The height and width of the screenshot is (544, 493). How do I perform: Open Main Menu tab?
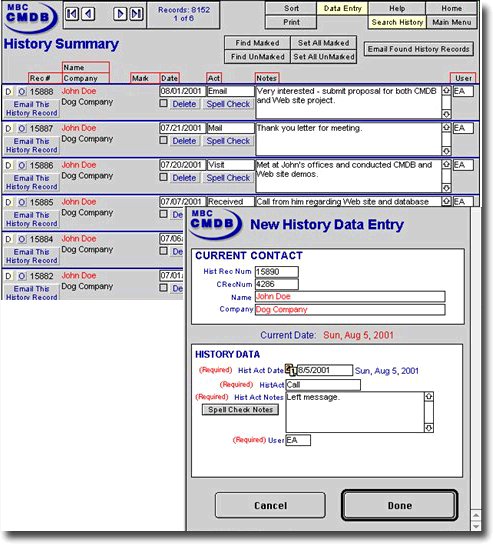click(451, 22)
